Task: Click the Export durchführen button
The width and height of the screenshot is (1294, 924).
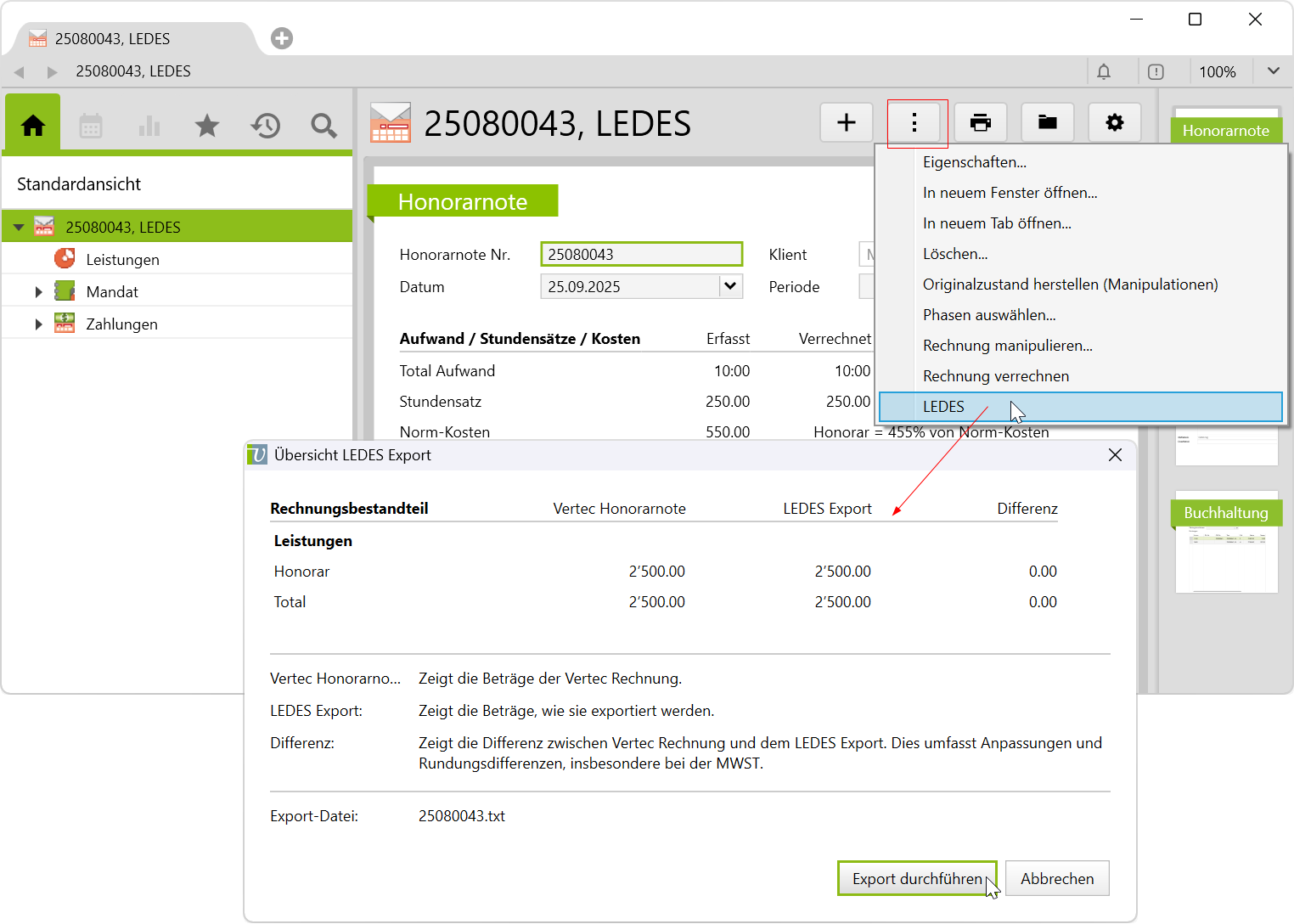Action: coord(917,878)
